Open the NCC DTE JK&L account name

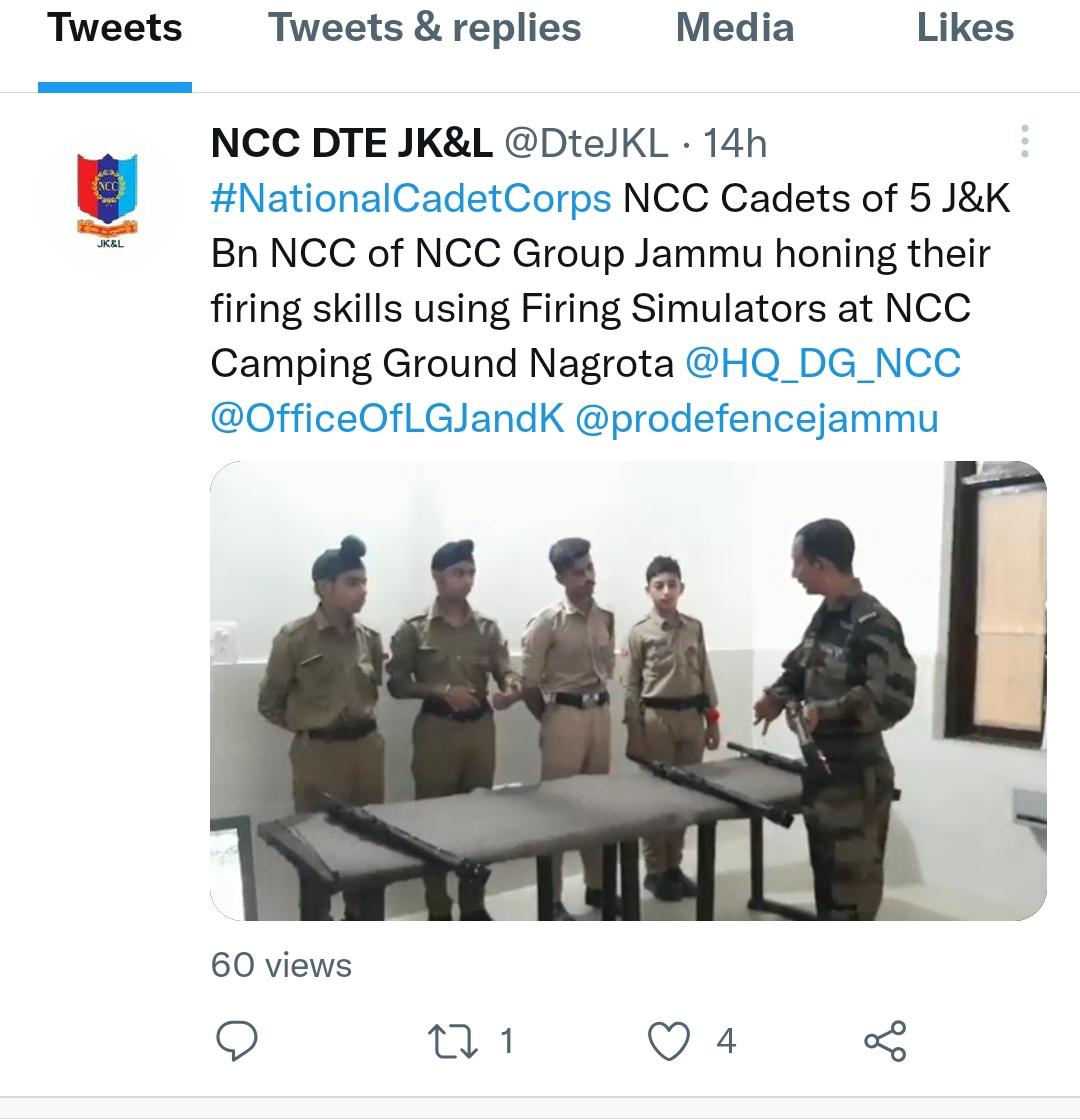click(x=351, y=144)
